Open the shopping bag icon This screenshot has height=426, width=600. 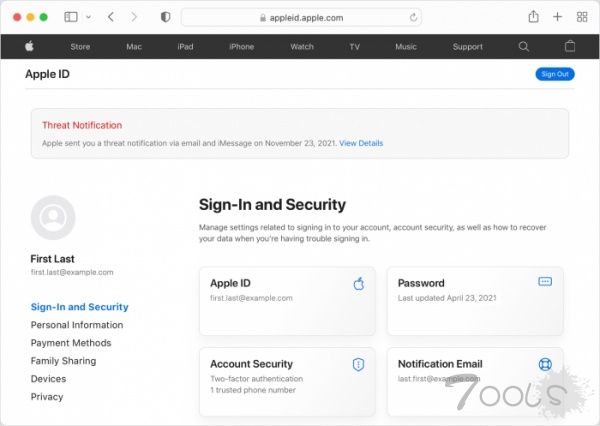pos(570,46)
